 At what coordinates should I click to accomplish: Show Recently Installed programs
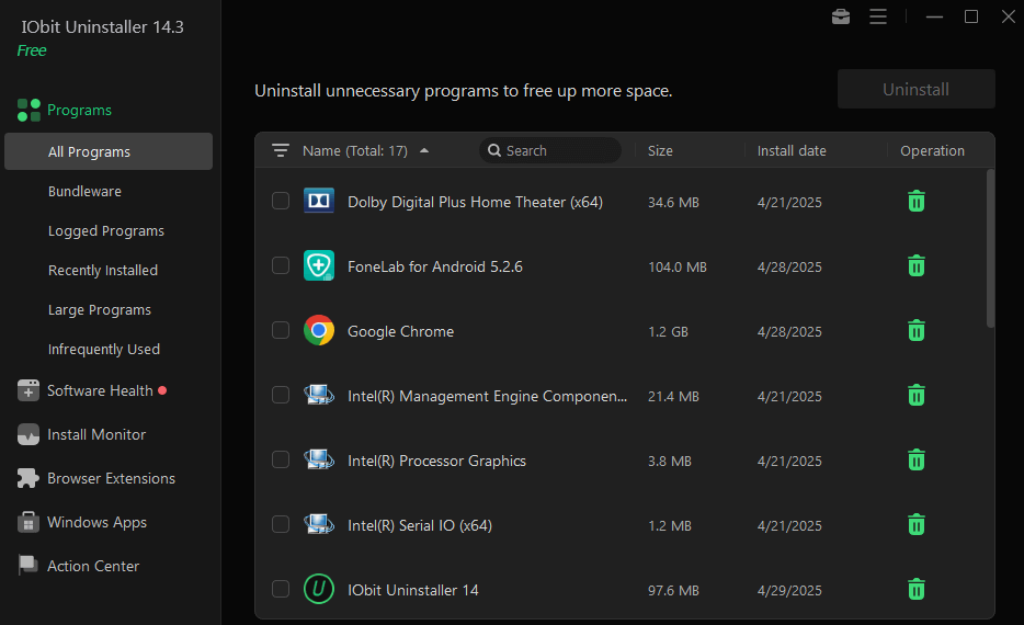(x=103, y=270)
